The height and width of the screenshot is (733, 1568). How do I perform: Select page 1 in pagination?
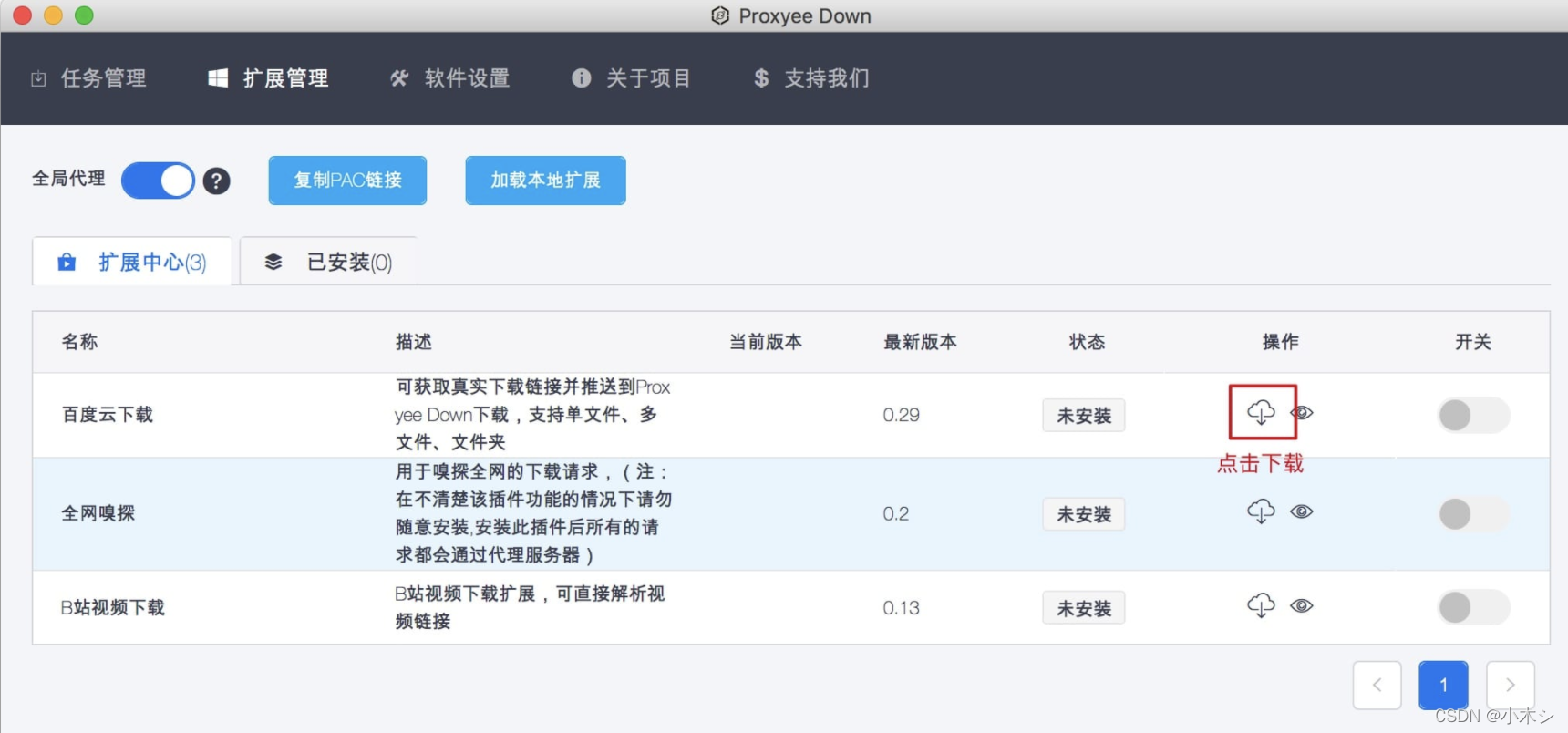pos(1443,685)
